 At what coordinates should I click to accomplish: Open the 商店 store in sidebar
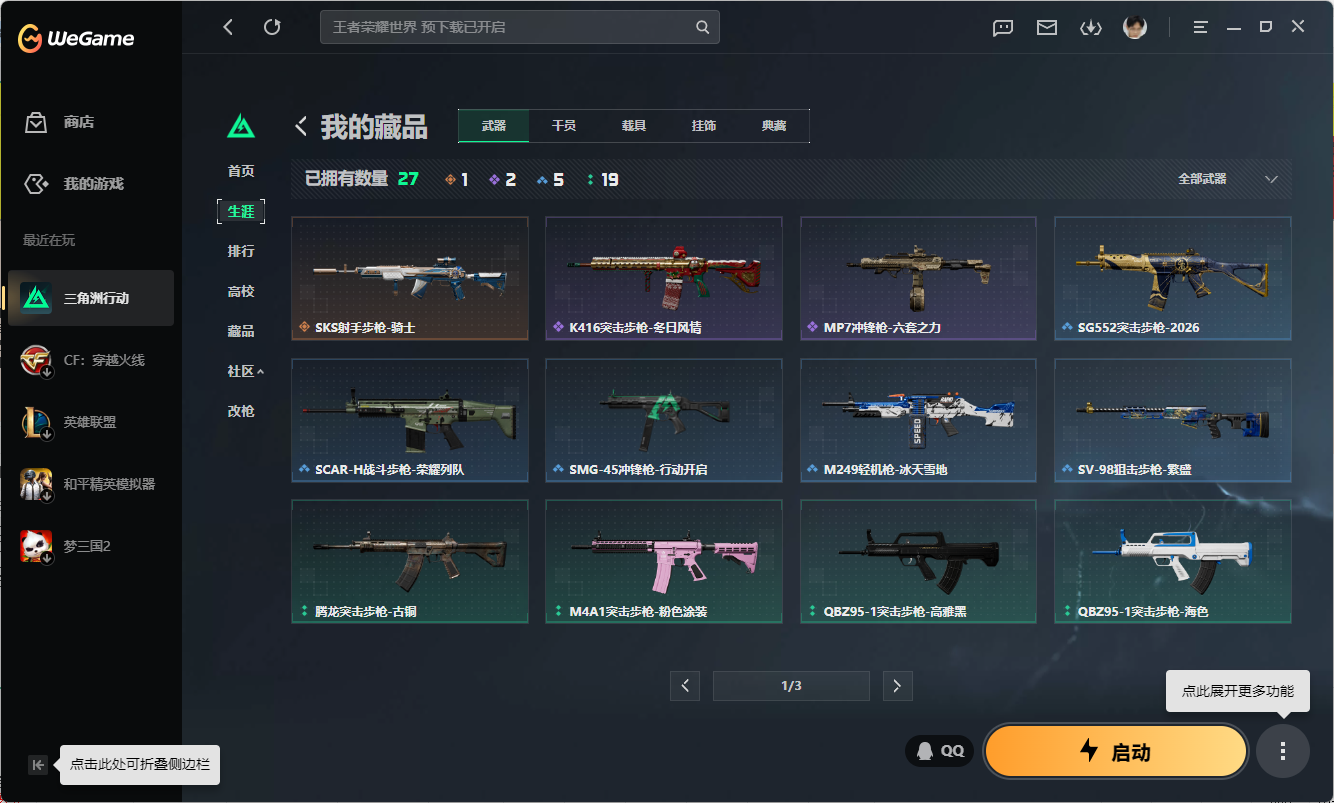(78, 122)
